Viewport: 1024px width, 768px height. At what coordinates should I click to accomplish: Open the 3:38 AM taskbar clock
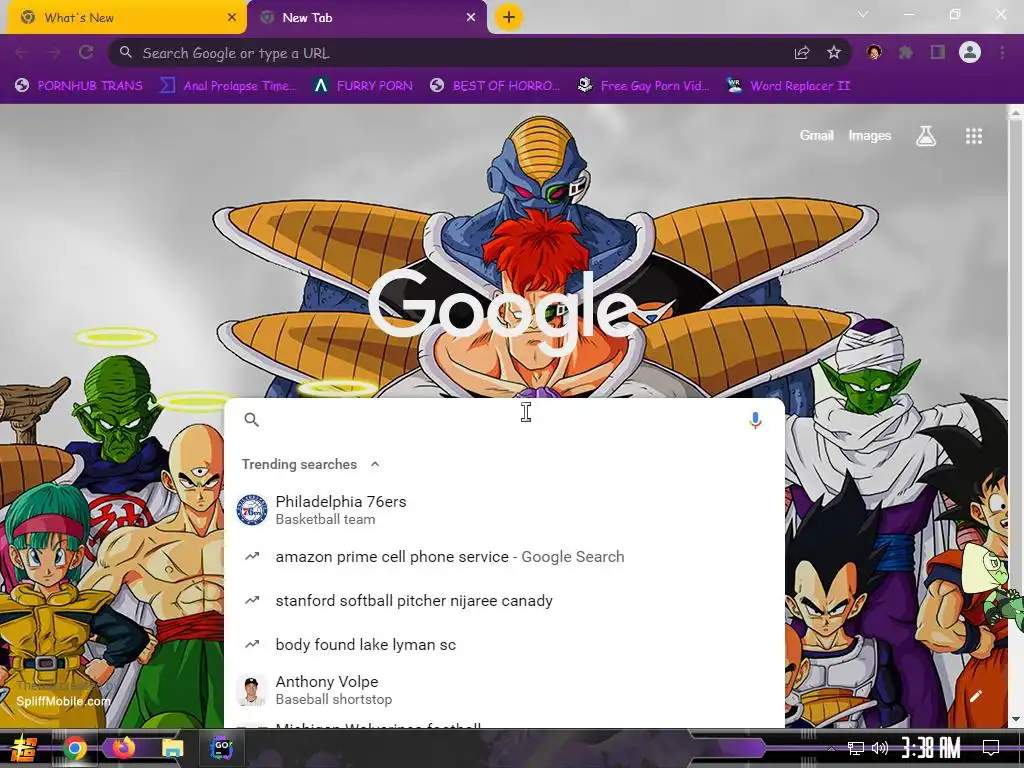(931, 748)
